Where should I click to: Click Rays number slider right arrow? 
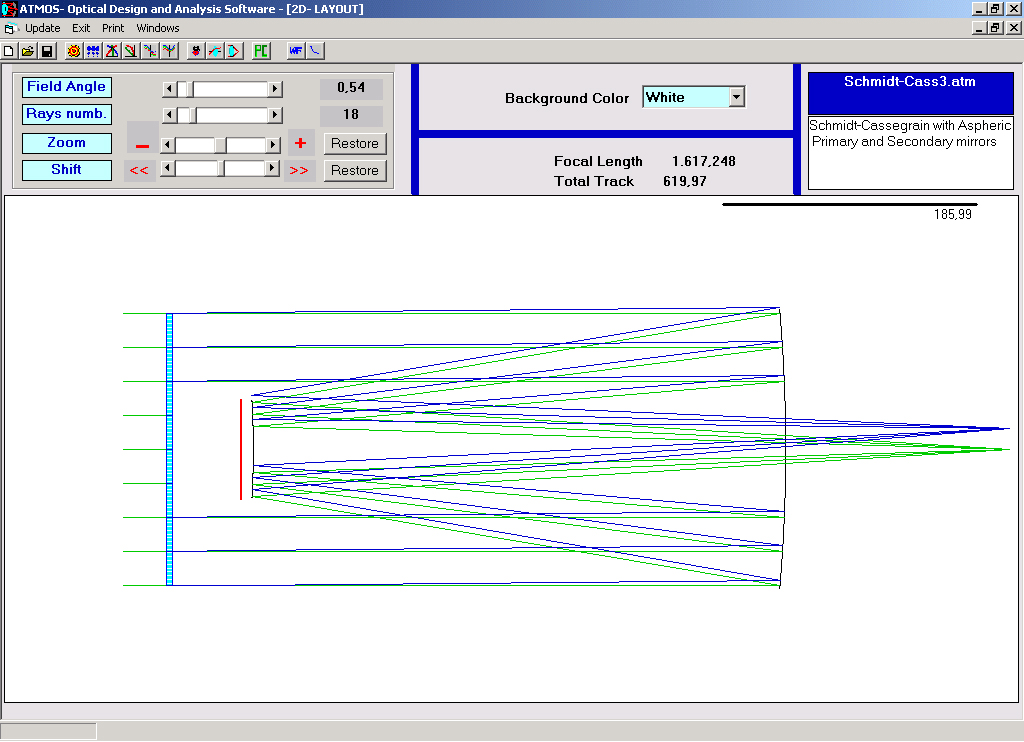coord(275,115)
